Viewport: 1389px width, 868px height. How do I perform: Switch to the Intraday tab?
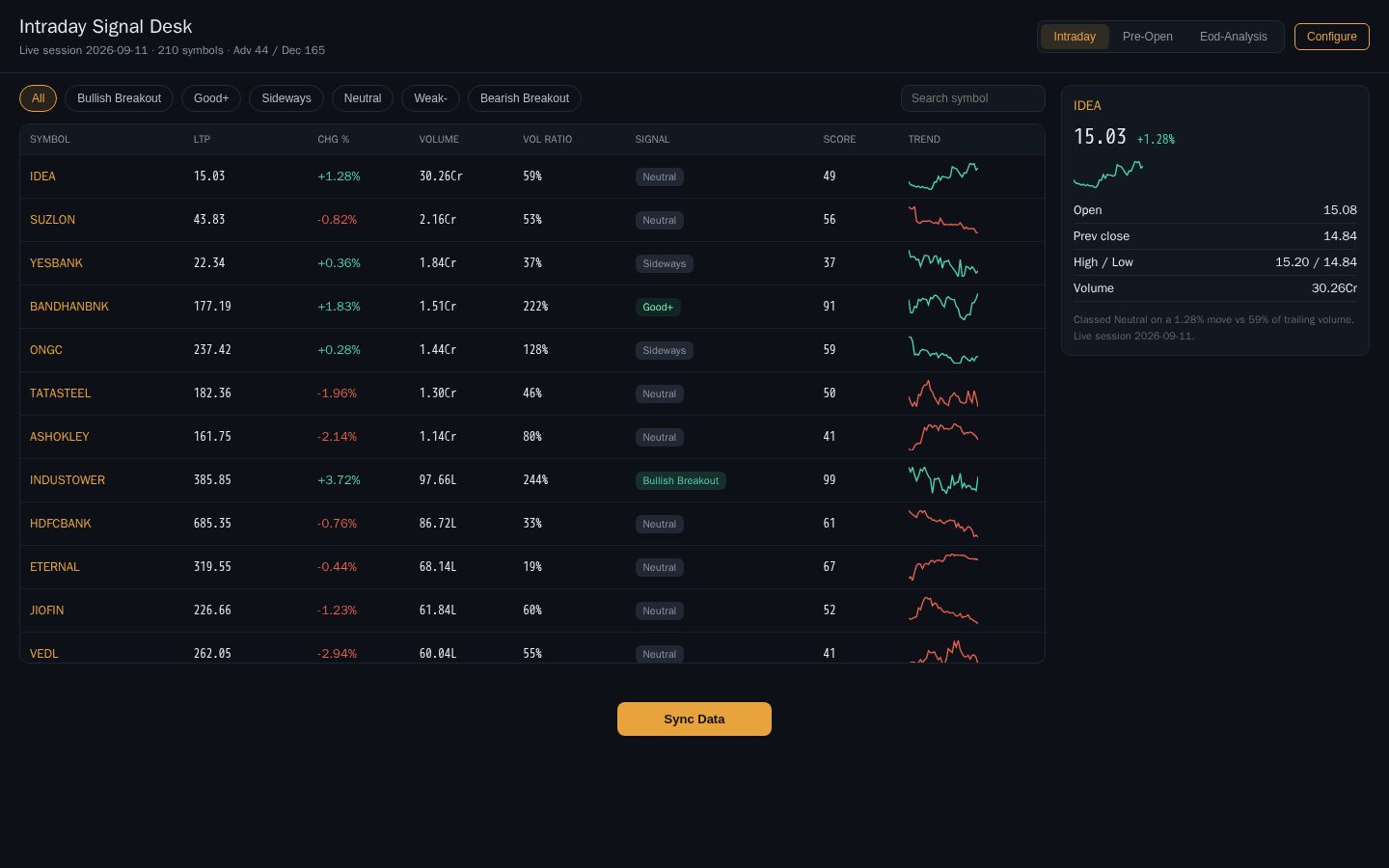1075,37
